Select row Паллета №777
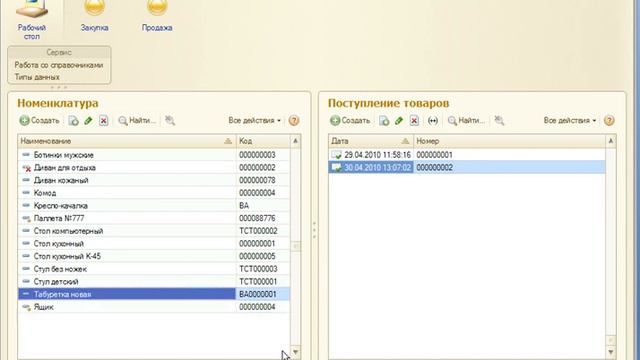640x360 pixels. click(154, 218)
